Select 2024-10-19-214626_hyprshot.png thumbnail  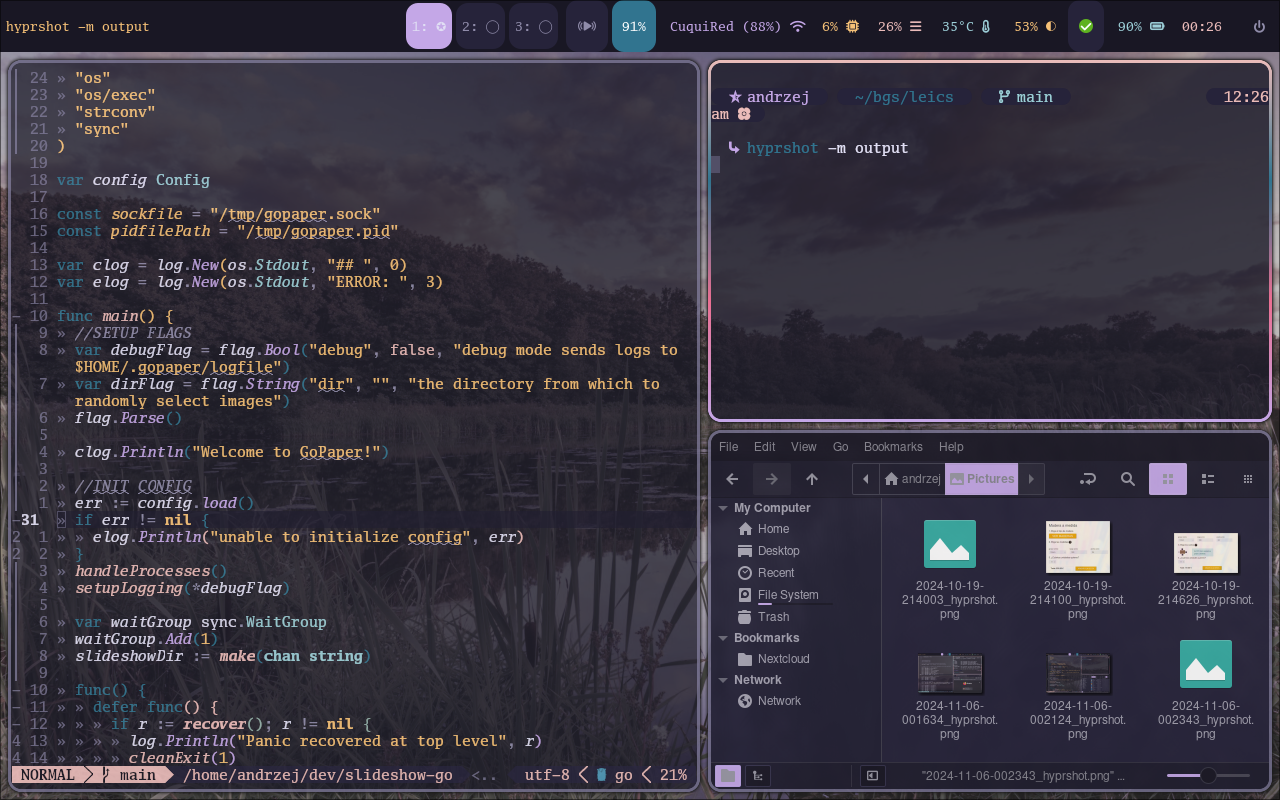(1206, 553)
